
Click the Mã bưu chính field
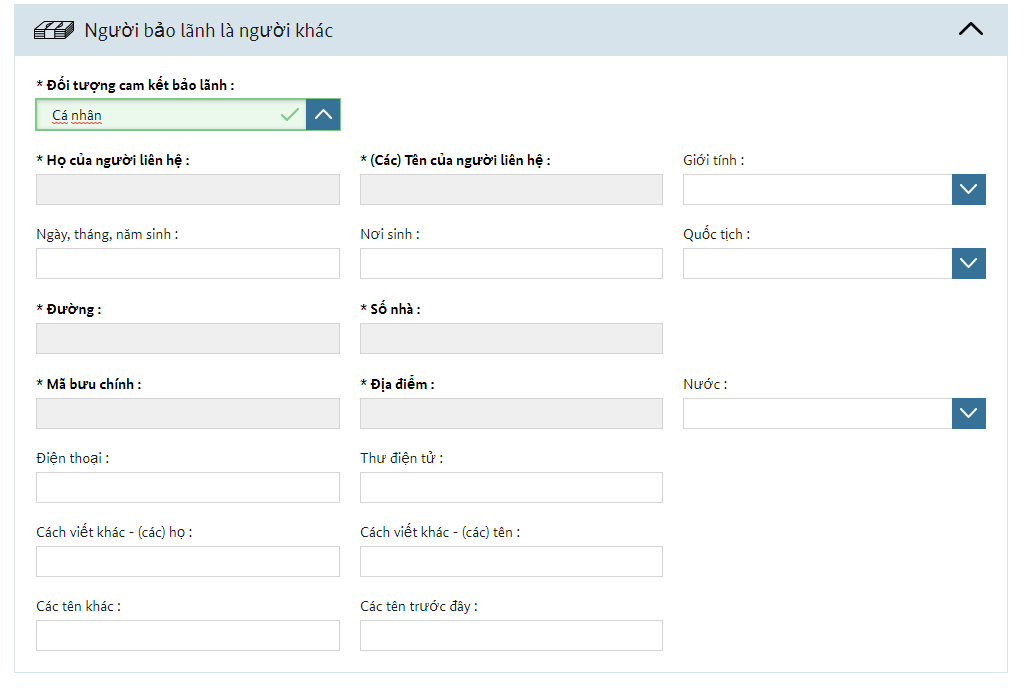tap(188, 413)
